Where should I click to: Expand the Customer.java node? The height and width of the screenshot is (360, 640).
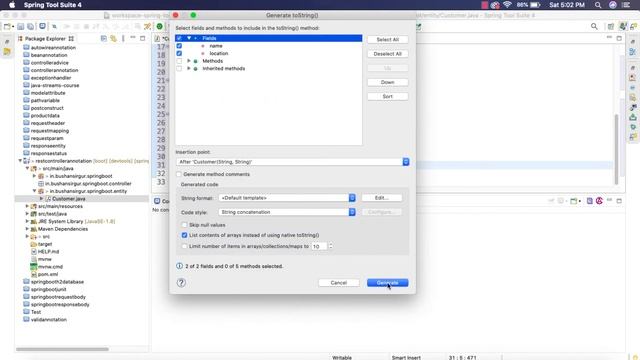[41, 199]
